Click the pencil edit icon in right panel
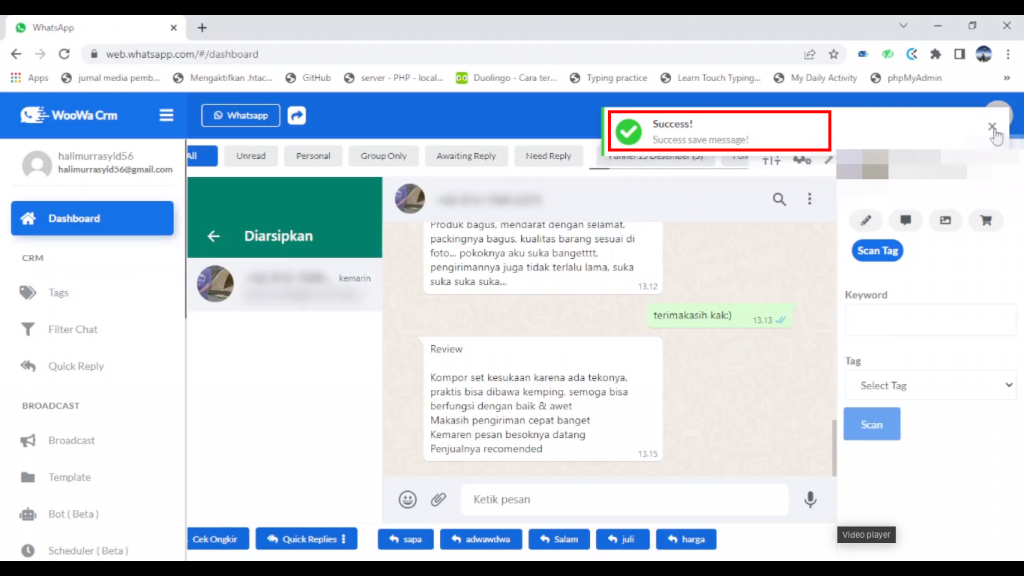 tap(866, 220)
